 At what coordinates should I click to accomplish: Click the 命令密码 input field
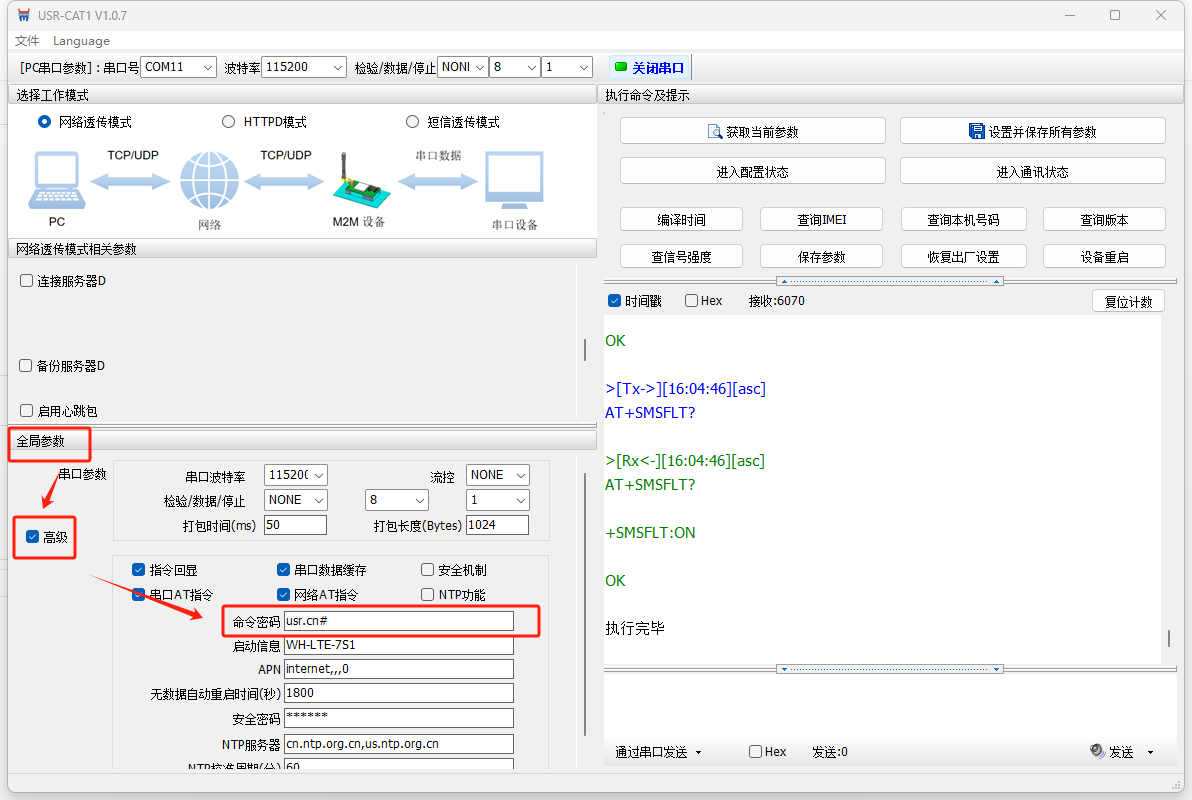tap(398, 621)
